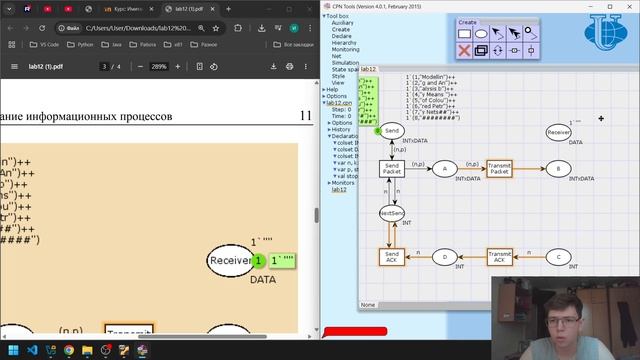Image resolution: width=640 pixels, height=360 pixels.
Task: Zoom in the PDF with plus button
Action: (x=178, y=67)
